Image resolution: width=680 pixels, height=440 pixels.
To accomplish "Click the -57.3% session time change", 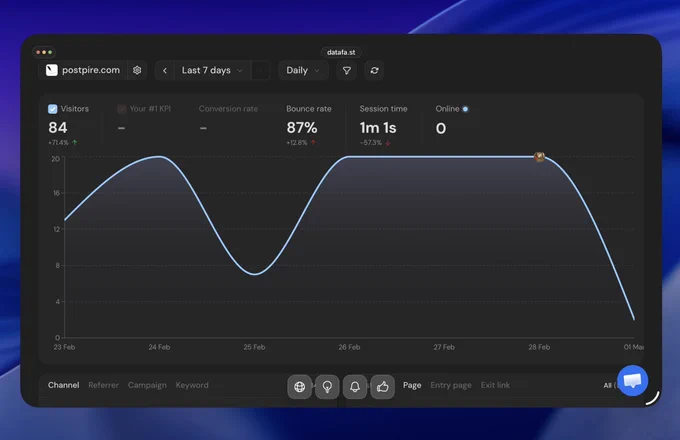I will (x=375, y=143).
